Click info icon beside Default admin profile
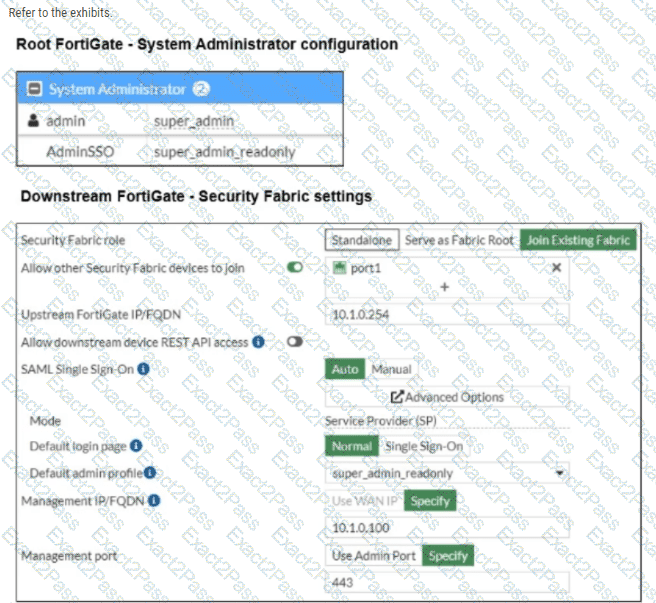This screenshot has width=656, height=603. tap(150, 473)
